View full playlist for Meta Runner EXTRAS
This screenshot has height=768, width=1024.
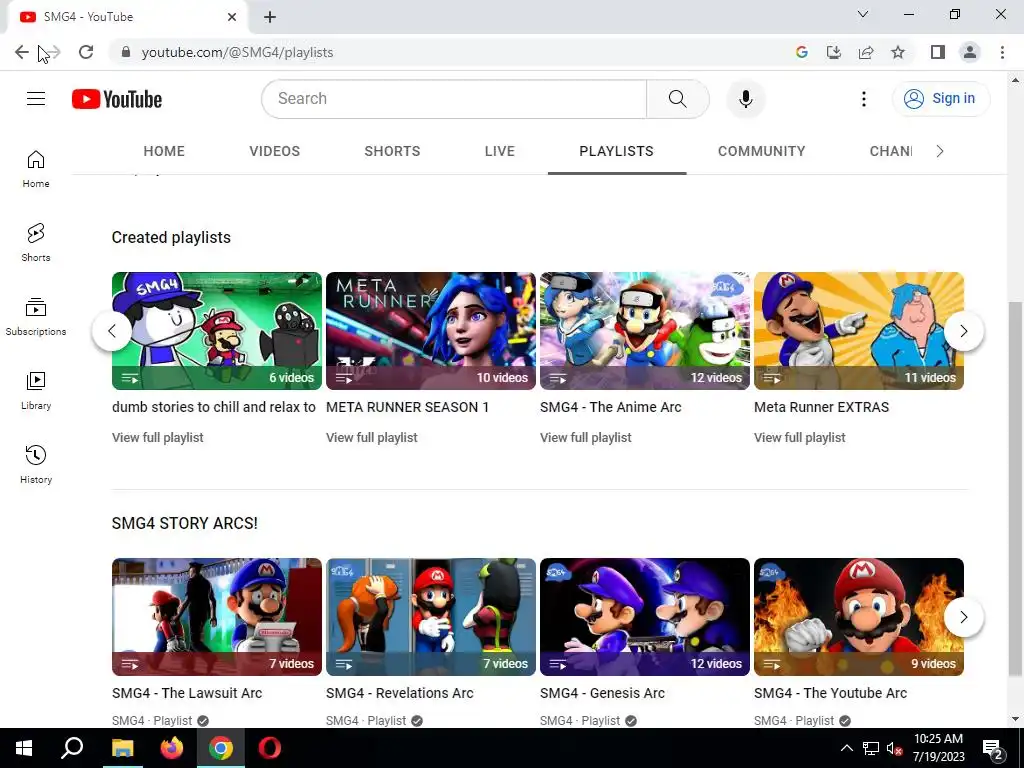click(800, 438)
